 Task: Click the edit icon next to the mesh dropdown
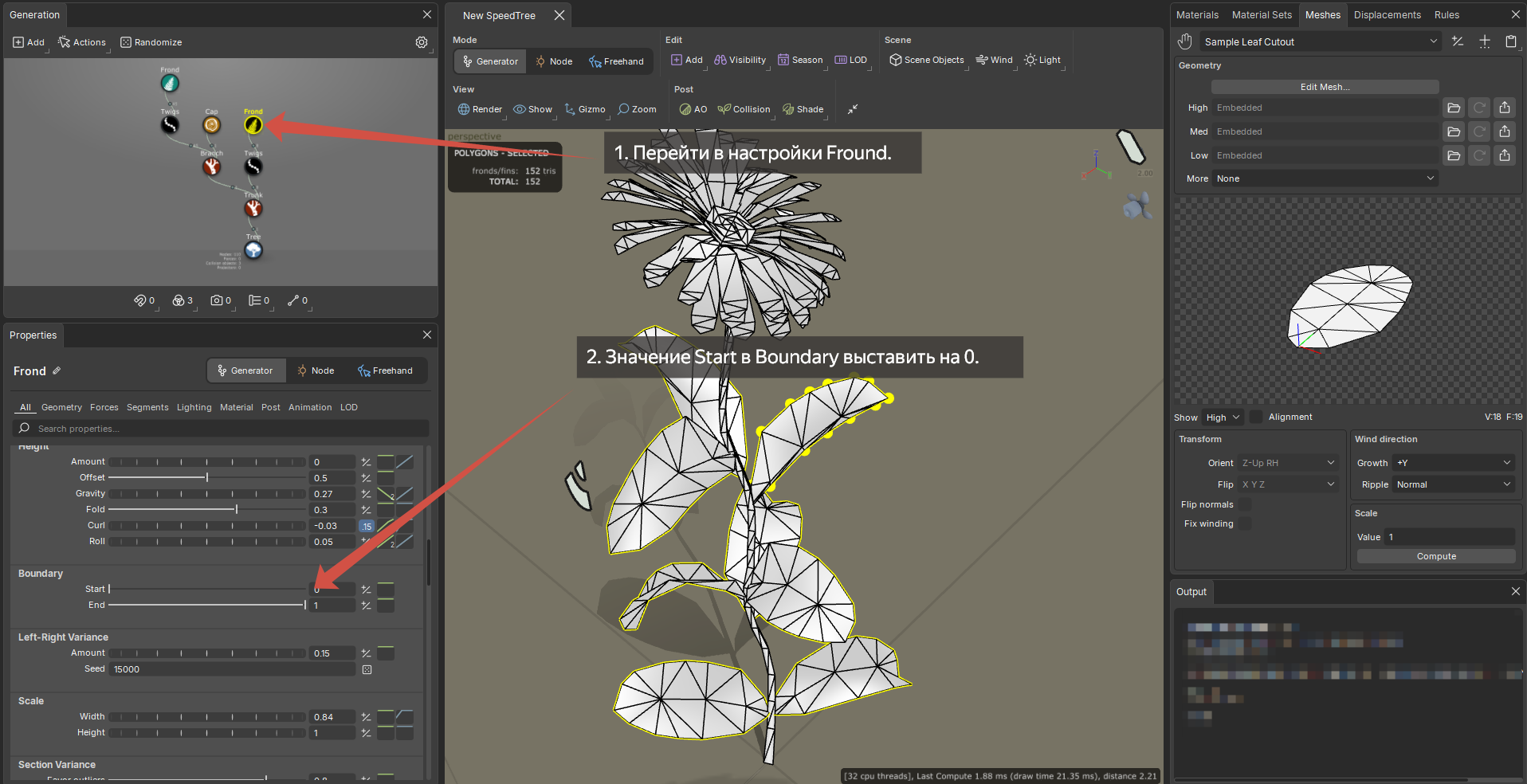point(1458,41)
